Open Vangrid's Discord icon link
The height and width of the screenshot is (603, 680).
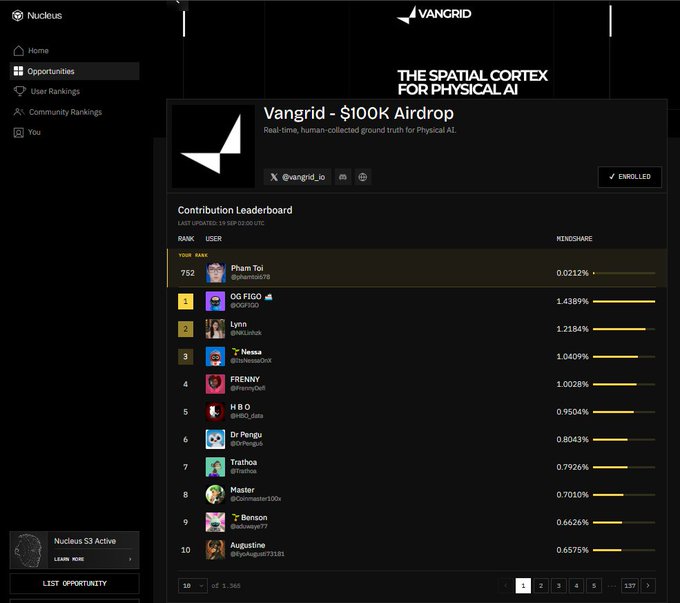(343, 177)
